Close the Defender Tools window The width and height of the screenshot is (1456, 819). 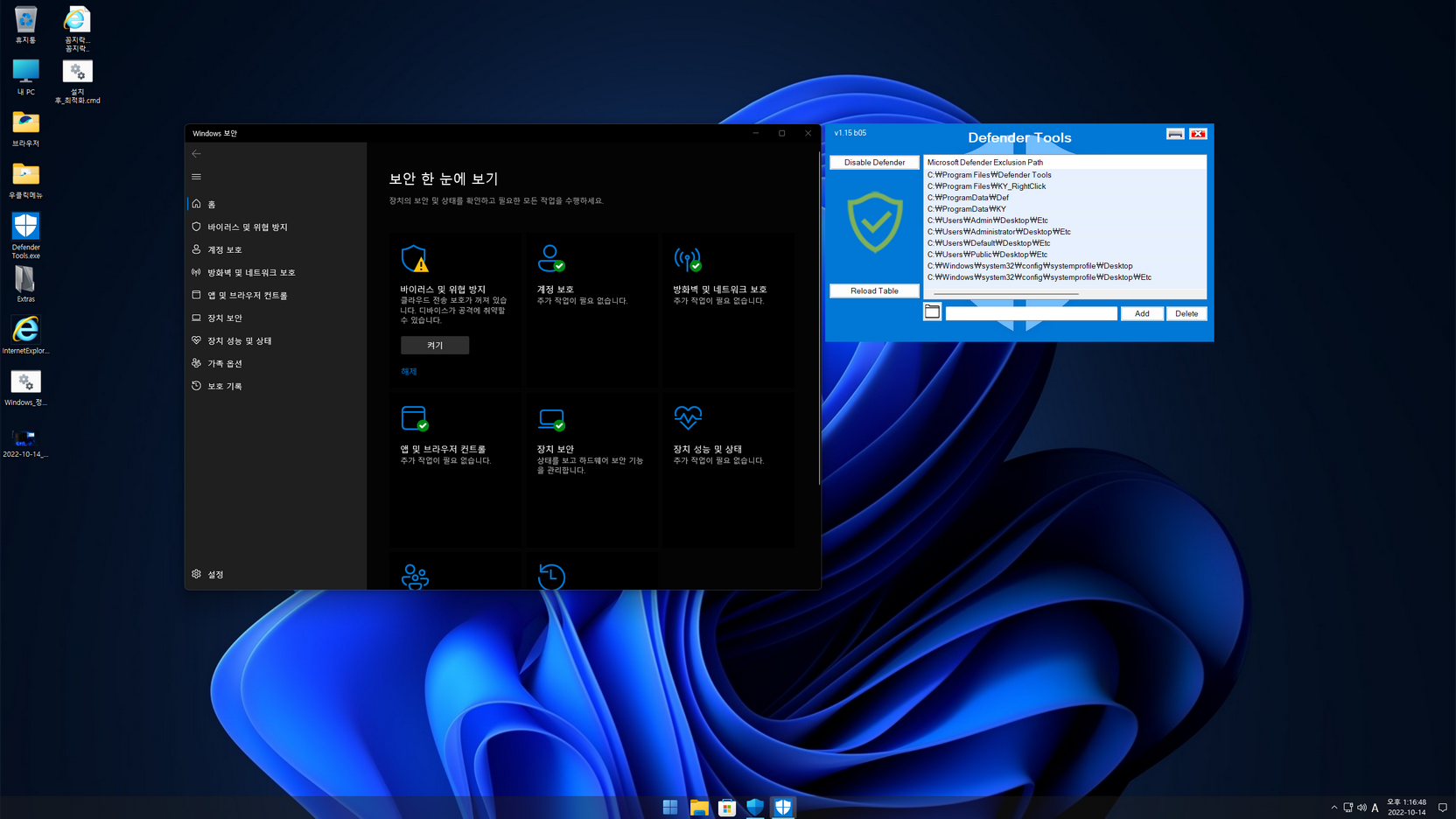pyautogui.click(x=1198, y=134)
